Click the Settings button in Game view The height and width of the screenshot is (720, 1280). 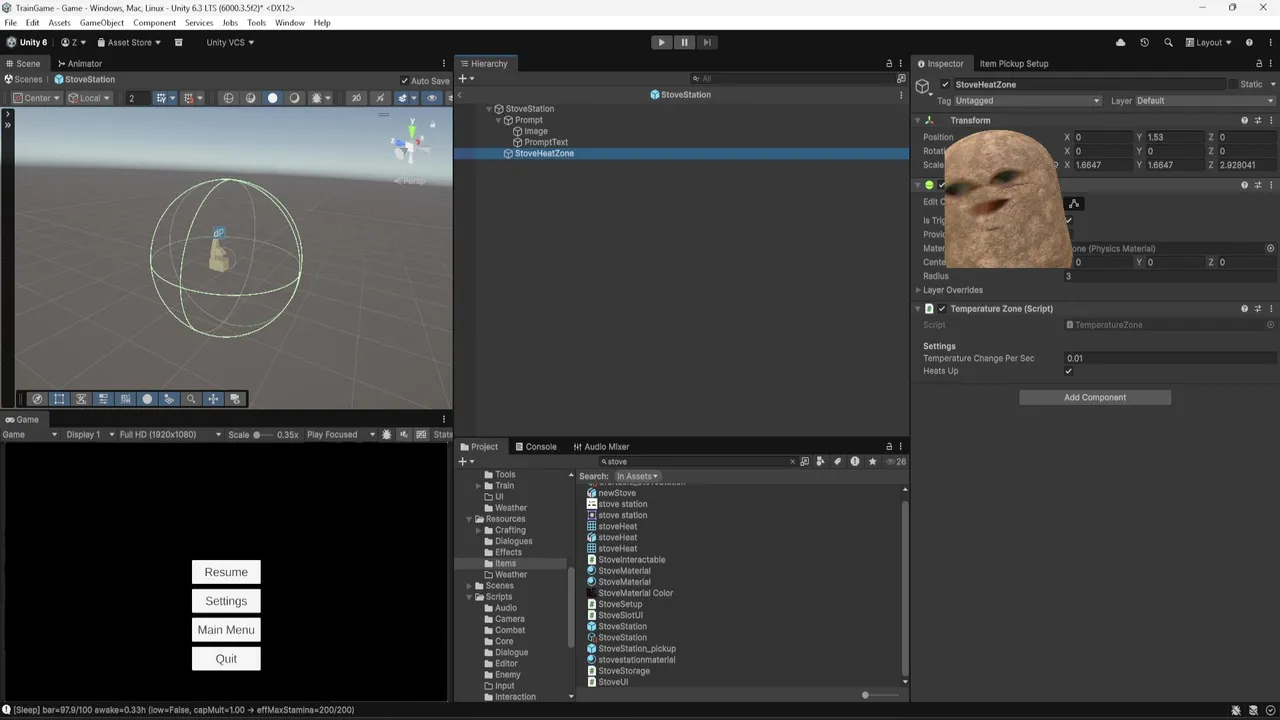pos(226,601)
